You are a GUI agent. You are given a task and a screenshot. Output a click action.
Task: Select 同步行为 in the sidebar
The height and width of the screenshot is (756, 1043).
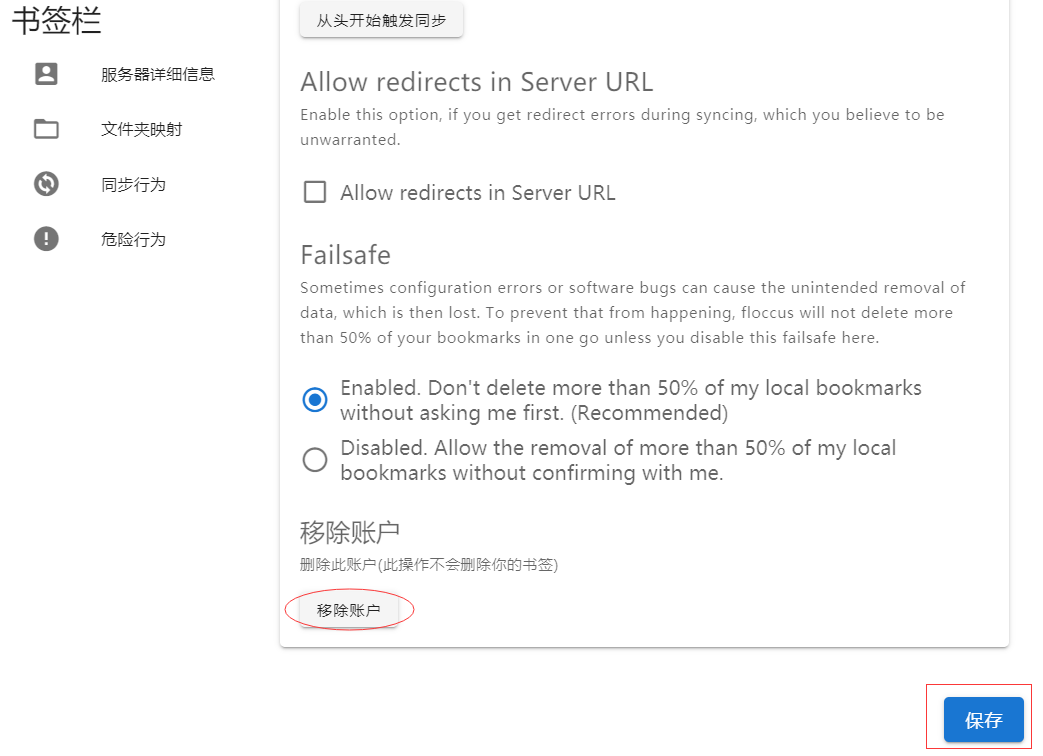click(x=133, y=184)
